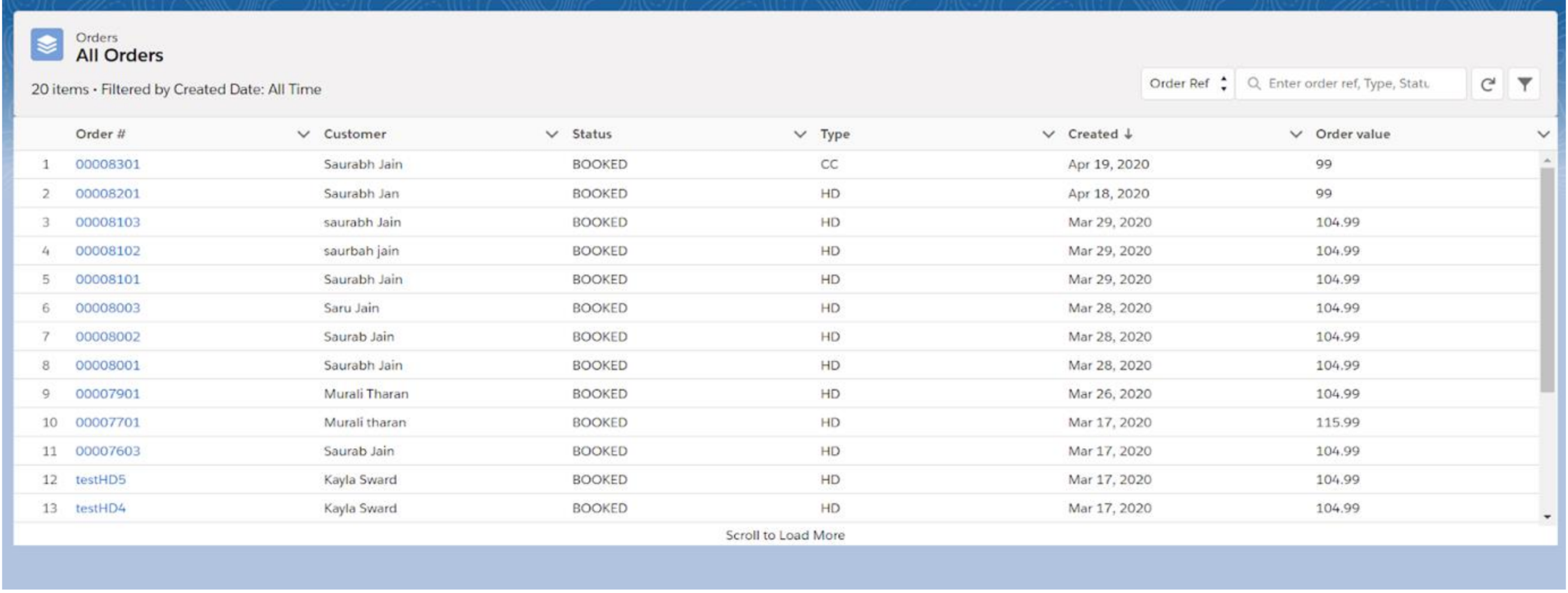Open the filter panel icon
This screenshot has width=1568, height=593.
pos(1524,83)
